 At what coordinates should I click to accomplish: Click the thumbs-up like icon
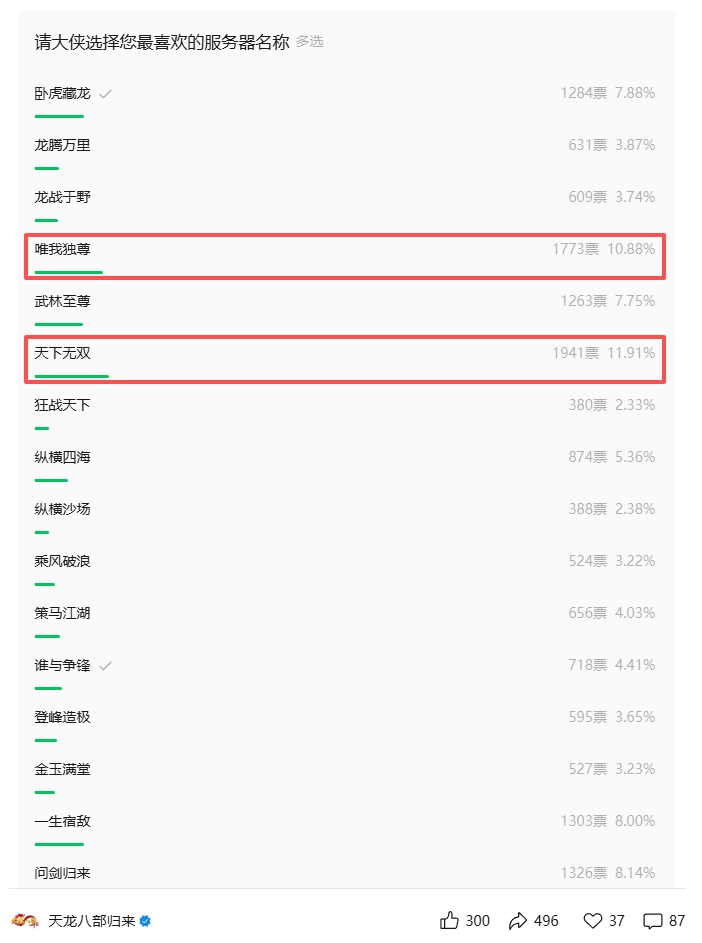pyautogui.click(x=447, y=921)
